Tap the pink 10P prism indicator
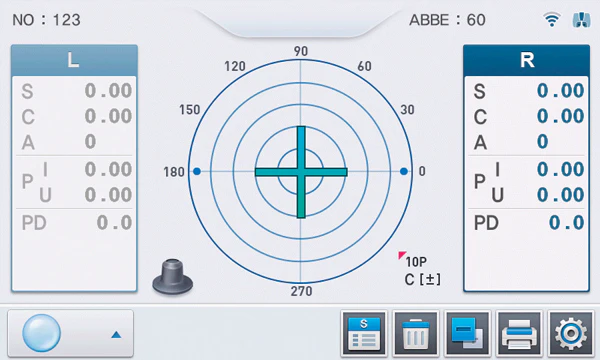The height and width of the screenshot is (360, 600). coord(412,261)
